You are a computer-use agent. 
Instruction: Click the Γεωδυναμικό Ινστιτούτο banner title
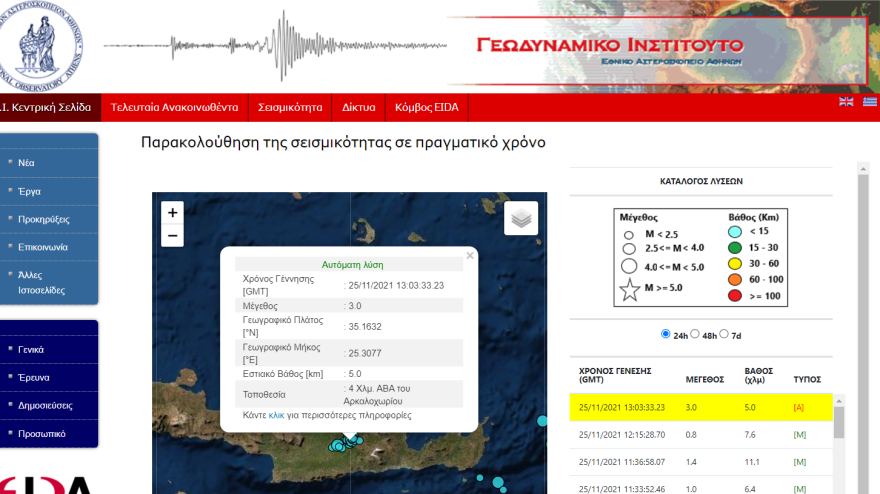pos(610,44)
